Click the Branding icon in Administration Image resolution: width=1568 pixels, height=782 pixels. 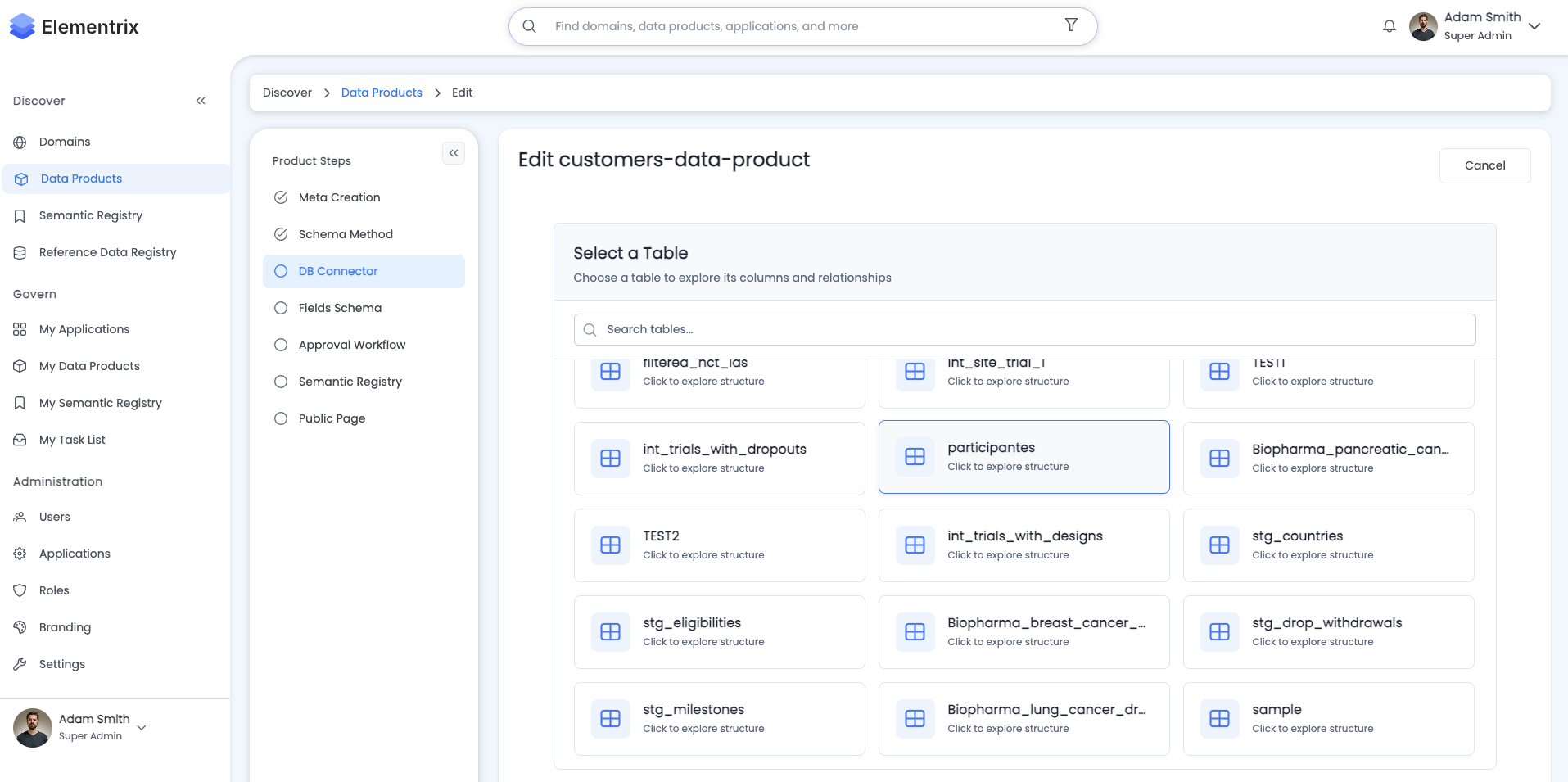[x=19, y=626]
